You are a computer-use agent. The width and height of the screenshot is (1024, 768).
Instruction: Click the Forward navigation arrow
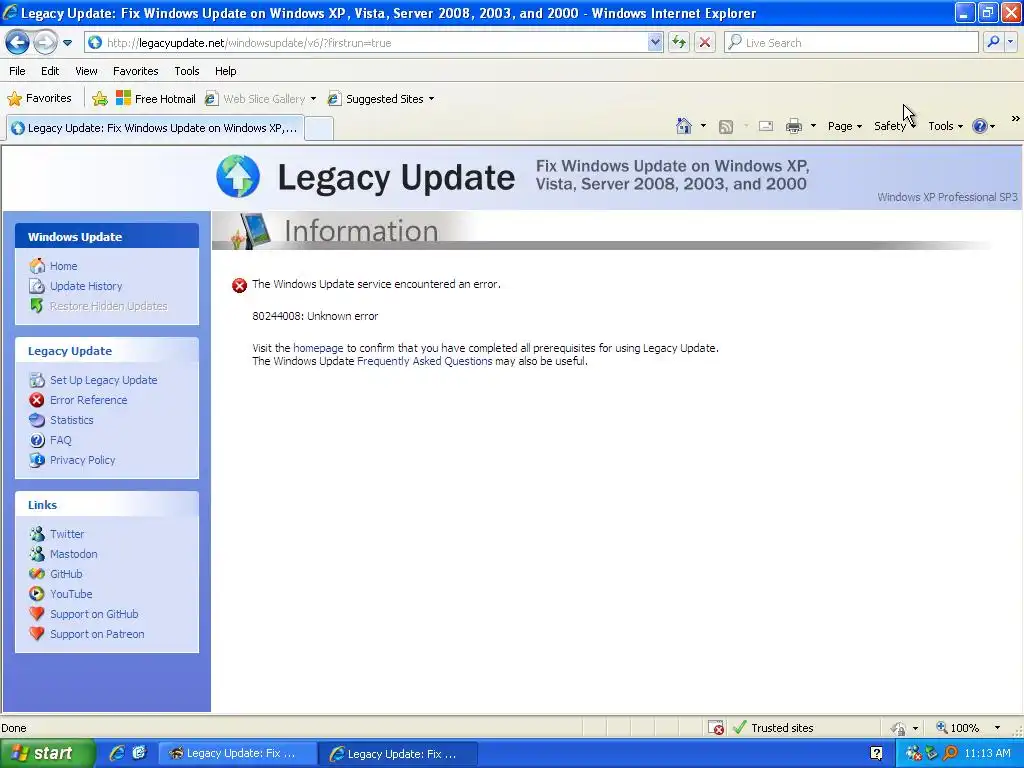click(44, 42)
